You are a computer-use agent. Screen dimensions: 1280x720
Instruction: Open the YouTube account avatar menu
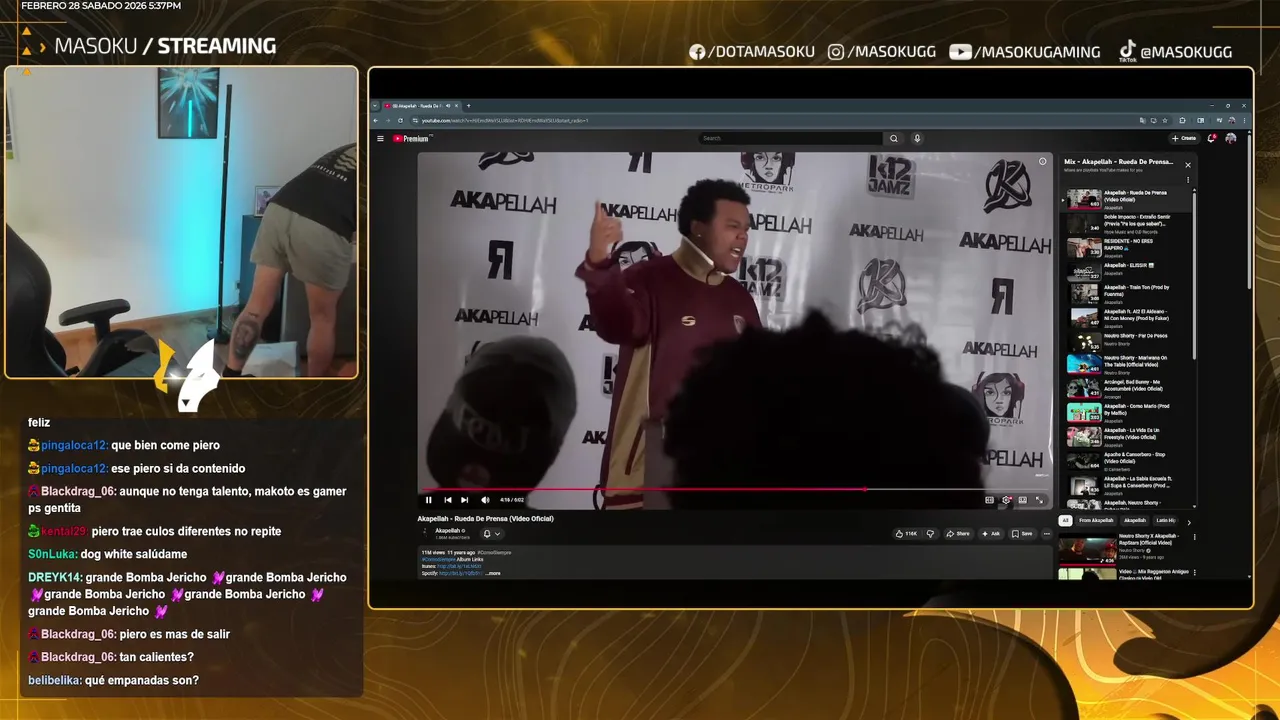tap(1231, 138)
